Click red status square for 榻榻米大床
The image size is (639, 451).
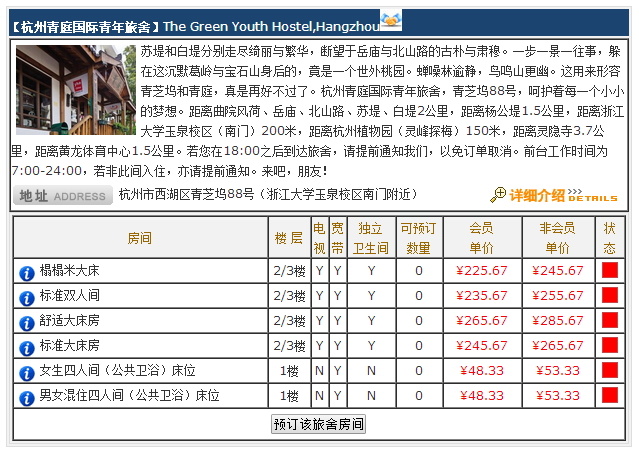[x=610, y=270]
